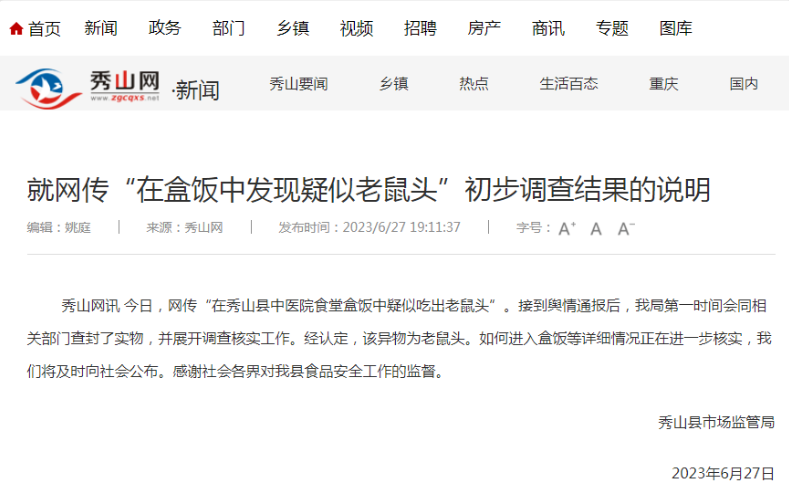Image resolution: width=789 pixels, height=502 pixels.
Task: Open the 新闻 top menu item
Action: (x=101, y=28)
